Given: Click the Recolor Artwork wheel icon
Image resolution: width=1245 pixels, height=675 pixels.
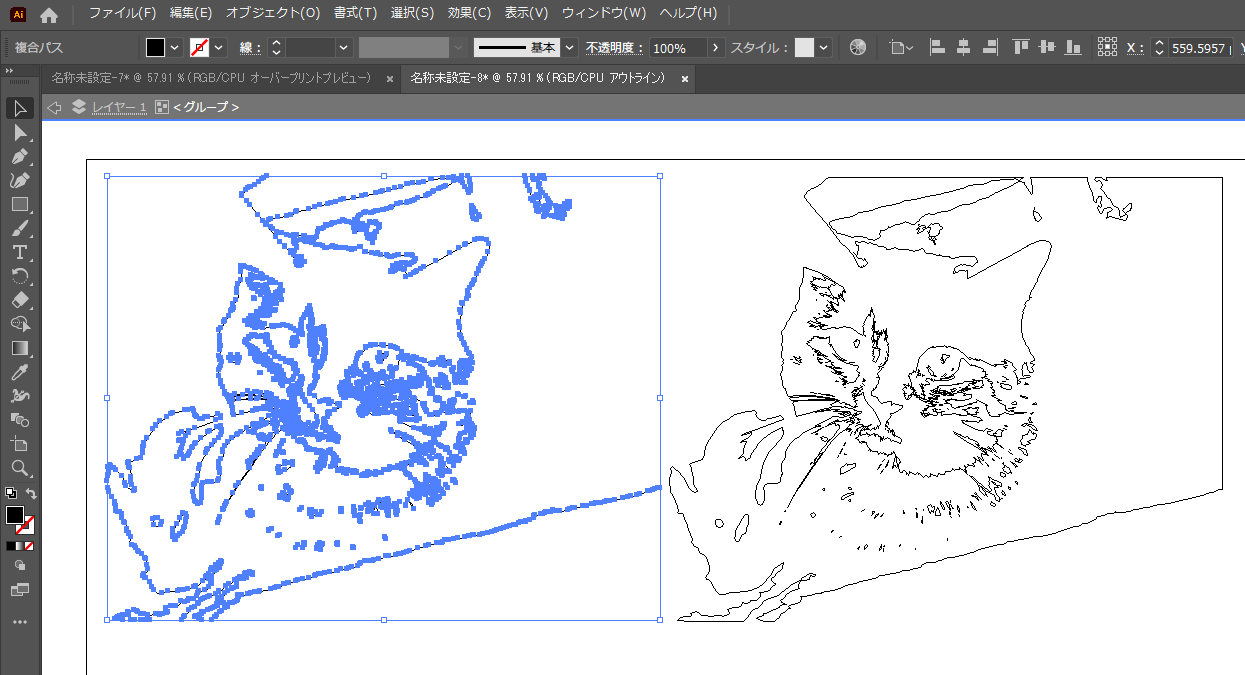Looking at the screenshot, I should [x=857, y=48].
